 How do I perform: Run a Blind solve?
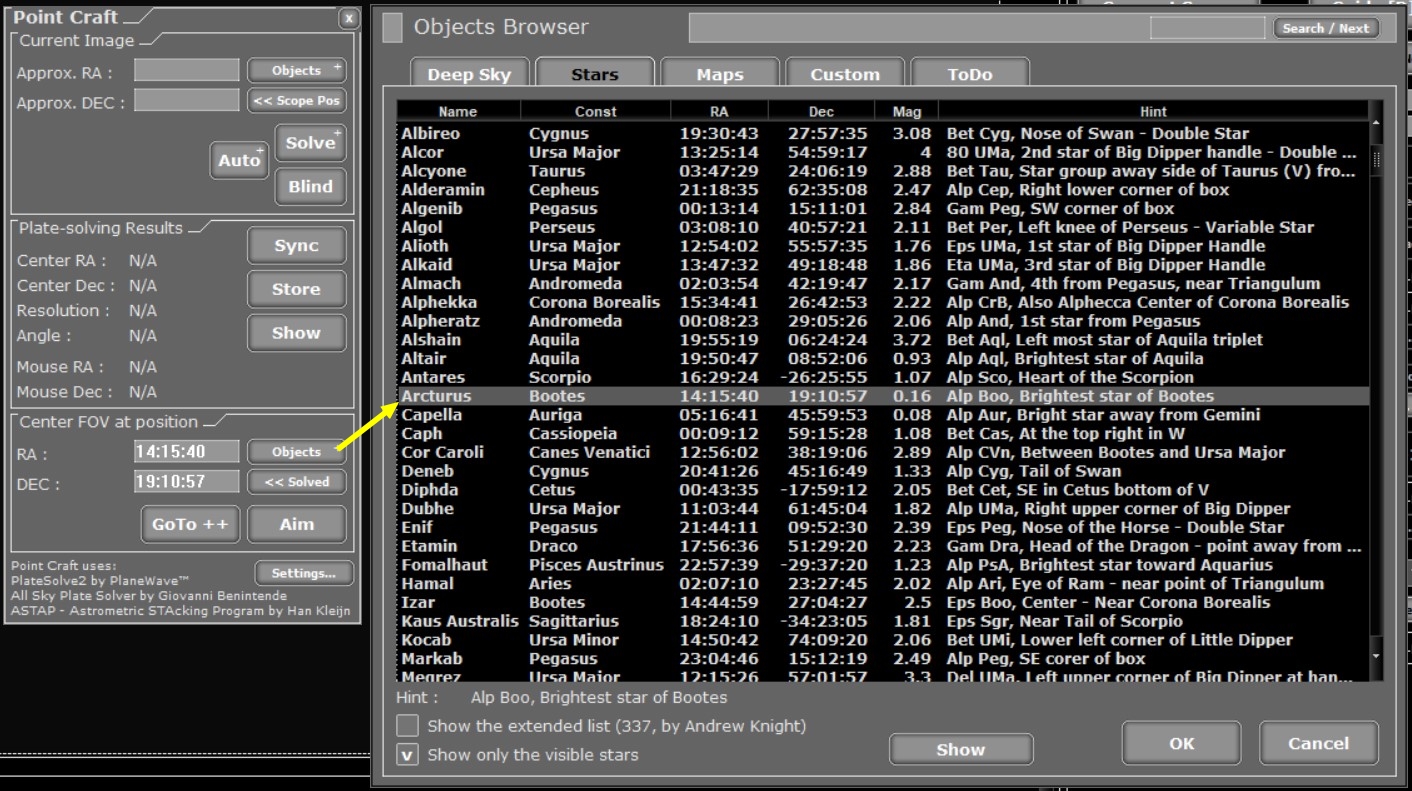[x=310, y=187]
